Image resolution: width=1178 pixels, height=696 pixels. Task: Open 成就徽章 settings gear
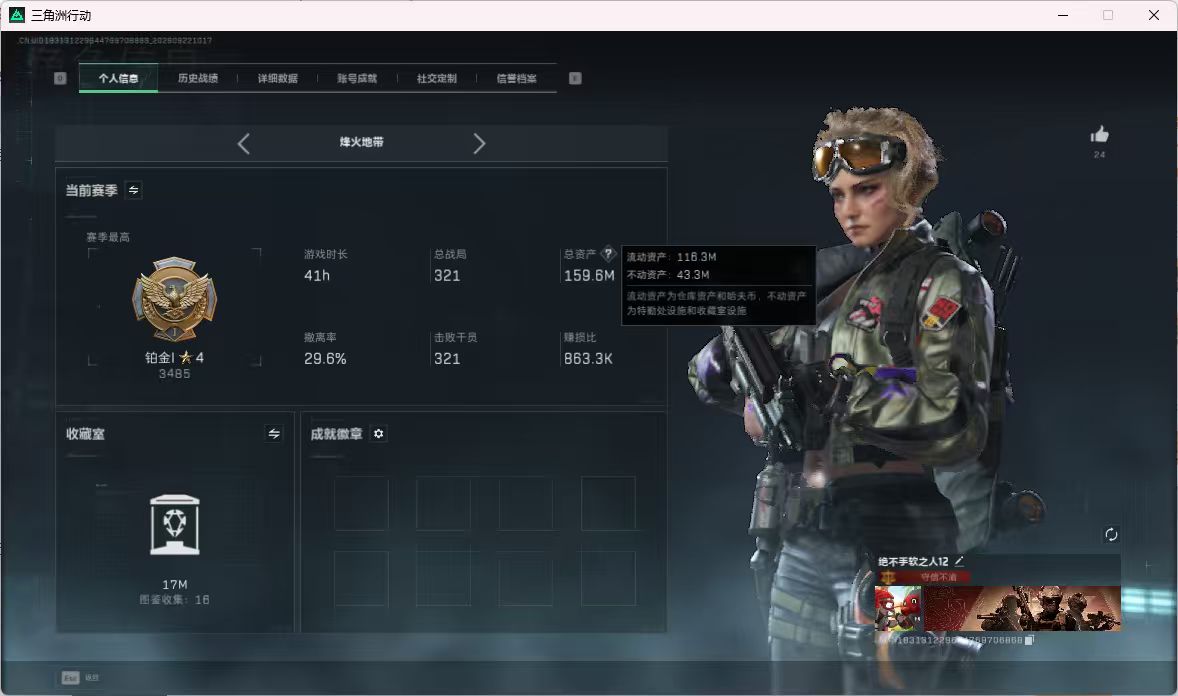click(x=379, y=434)
